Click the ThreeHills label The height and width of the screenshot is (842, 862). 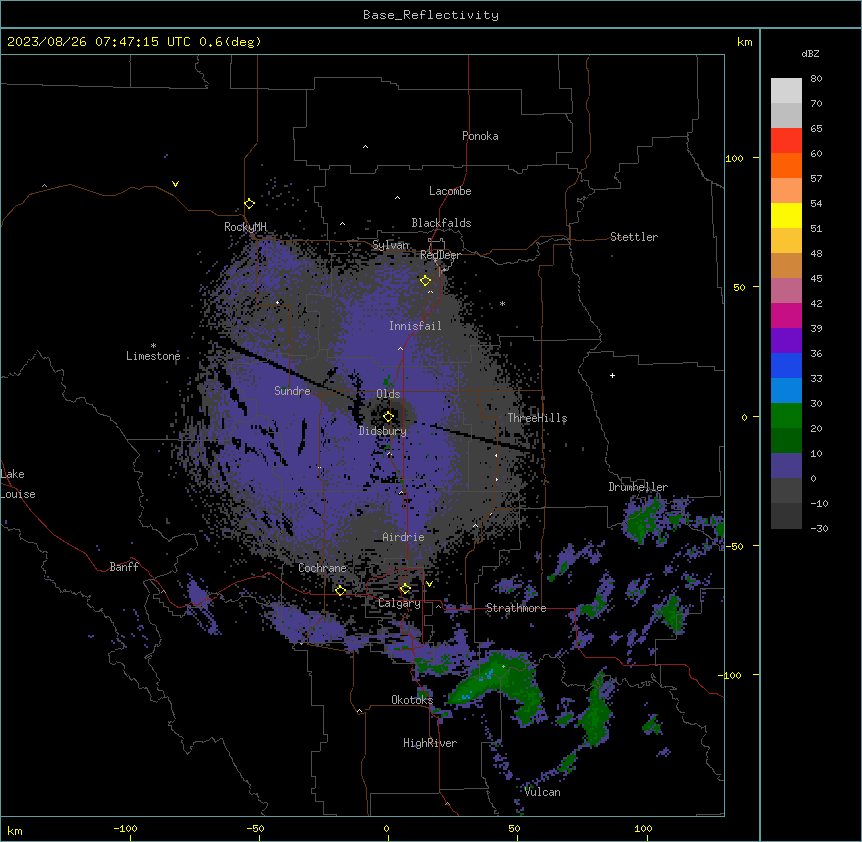coord(537,418)
